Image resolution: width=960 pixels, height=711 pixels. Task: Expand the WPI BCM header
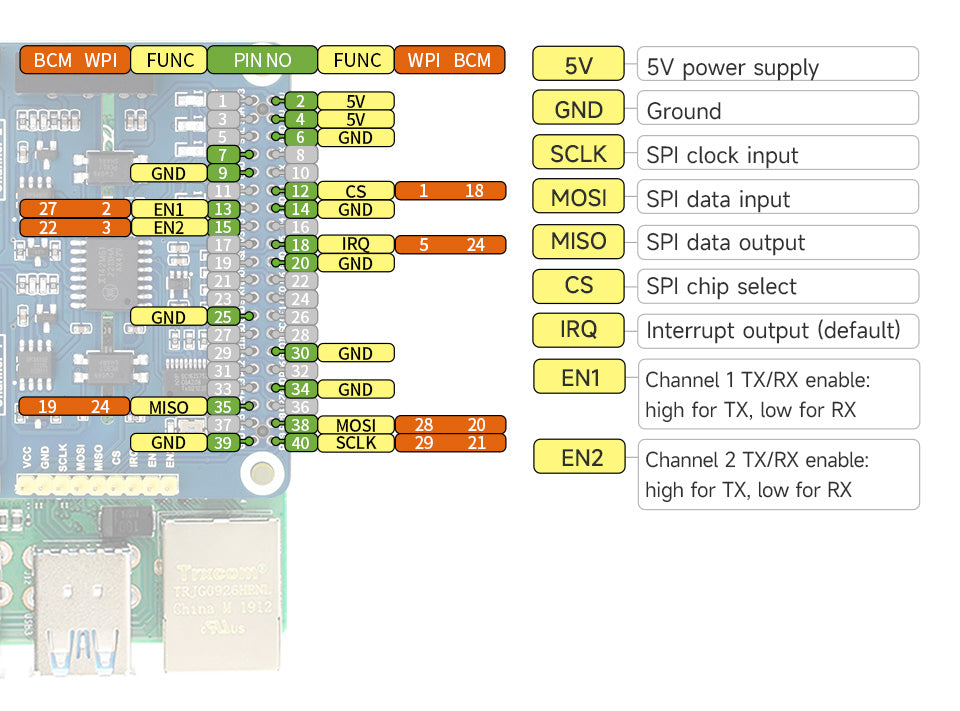point(449,60)
